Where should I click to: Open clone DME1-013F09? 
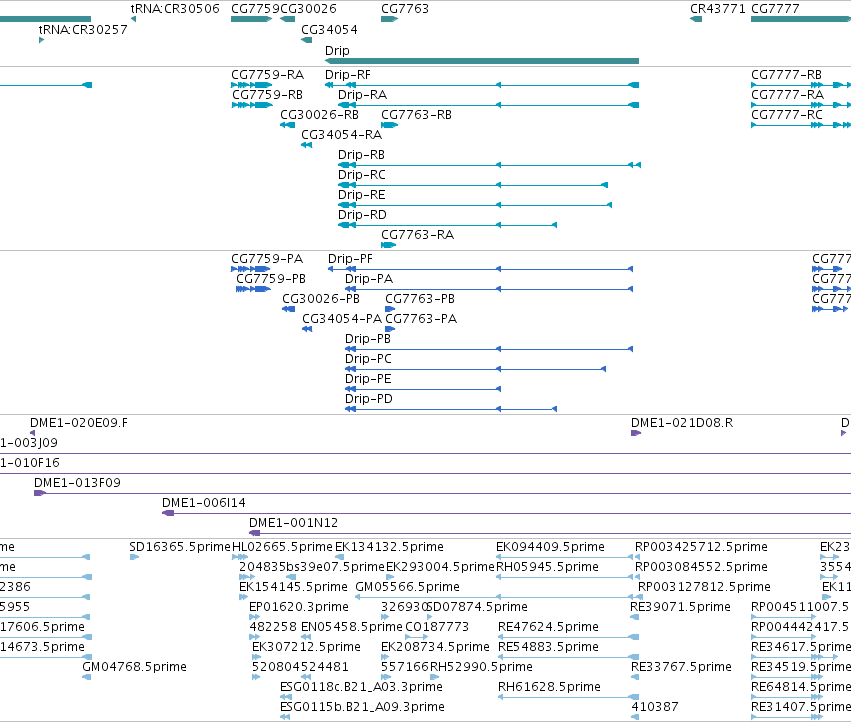77,483
